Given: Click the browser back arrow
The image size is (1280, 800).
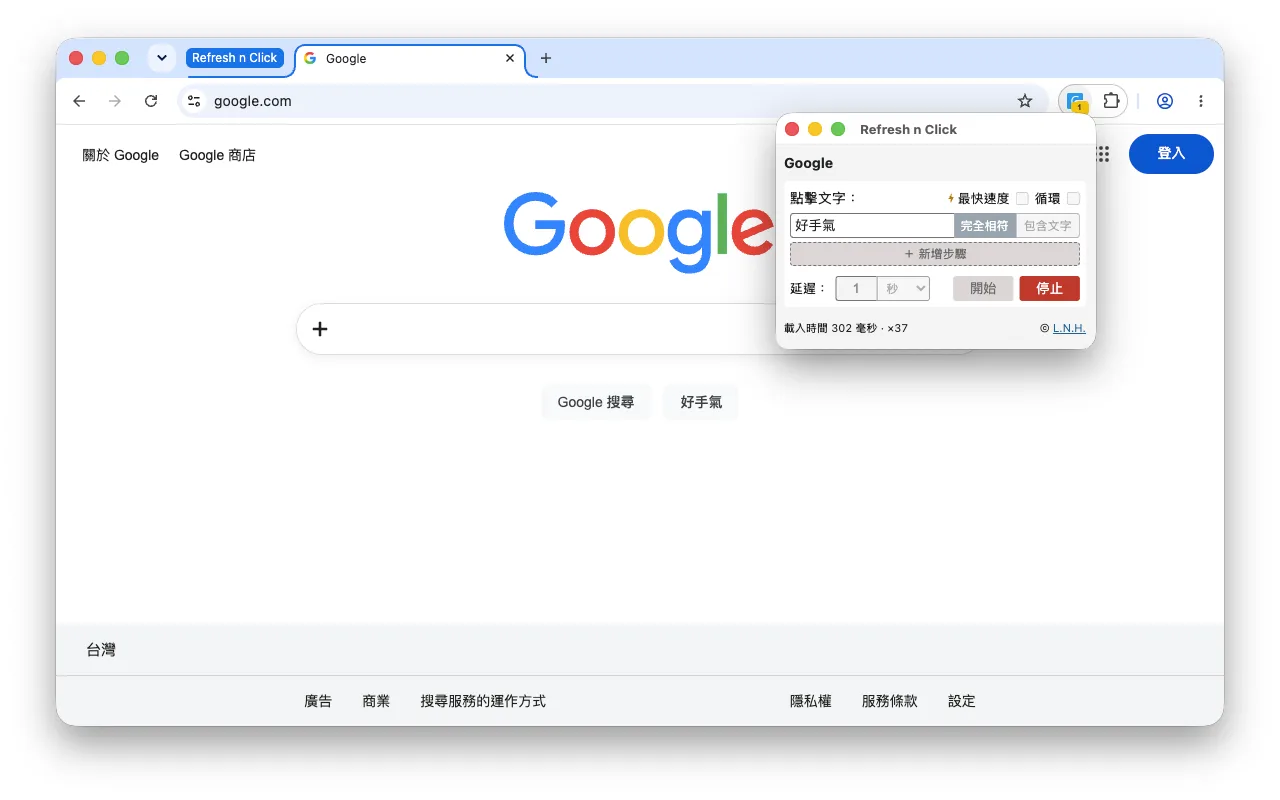Looking at the screenshot, I should pyautogui.click(x=80, y=101).
